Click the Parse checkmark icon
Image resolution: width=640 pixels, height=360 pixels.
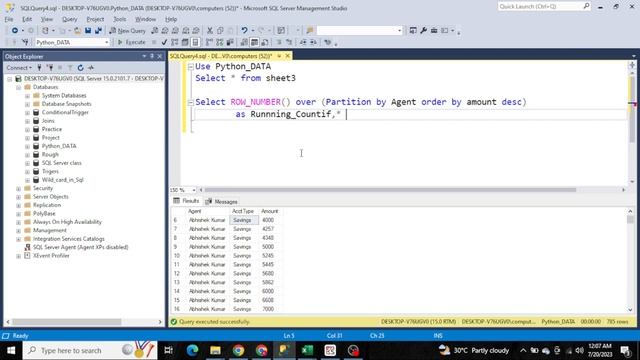pos(164,42)
